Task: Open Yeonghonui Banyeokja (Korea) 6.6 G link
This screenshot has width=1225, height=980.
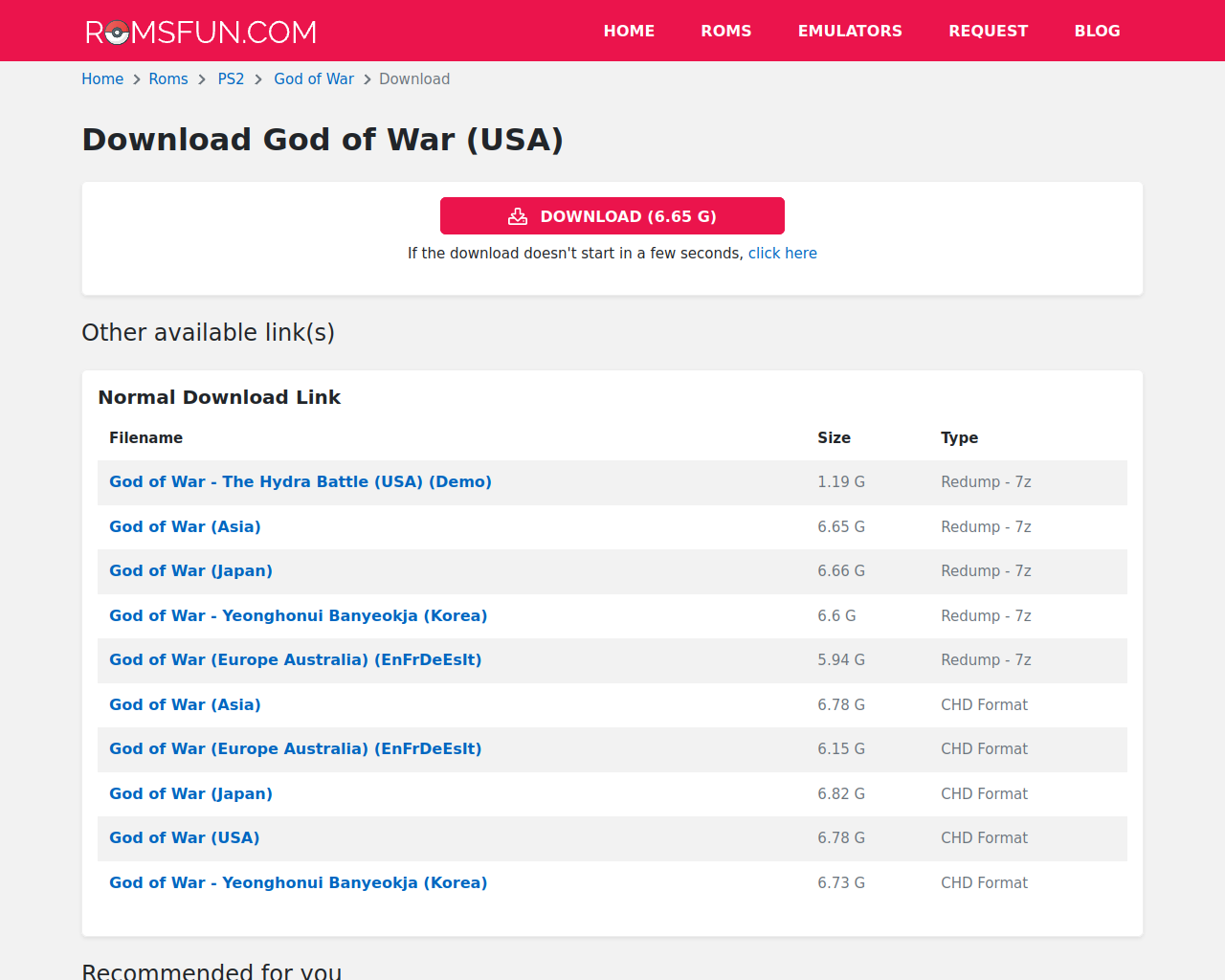Action: 299,616
